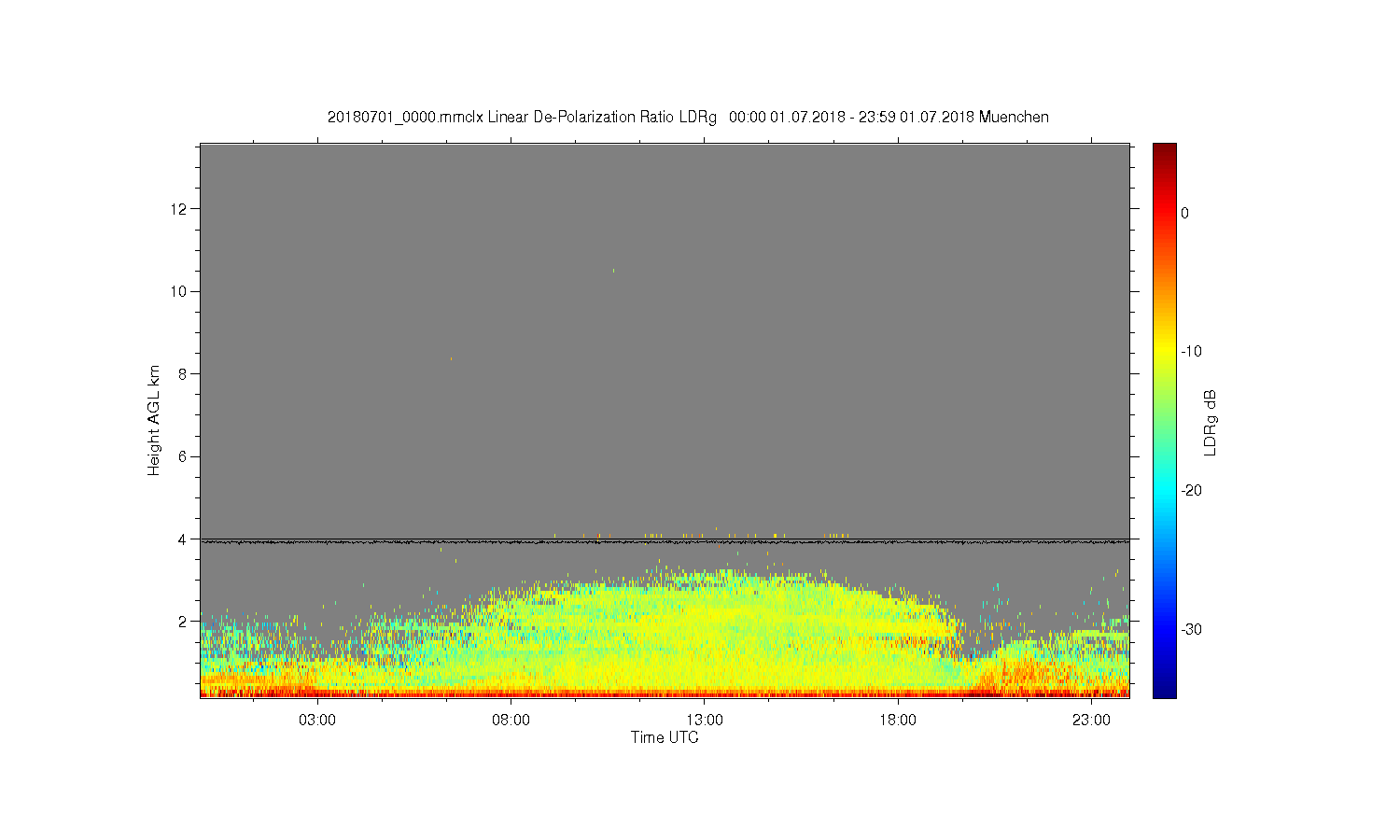Click the height tick label 6
1400x840 pixels.
pyautogui.click(x=184, y=456)
